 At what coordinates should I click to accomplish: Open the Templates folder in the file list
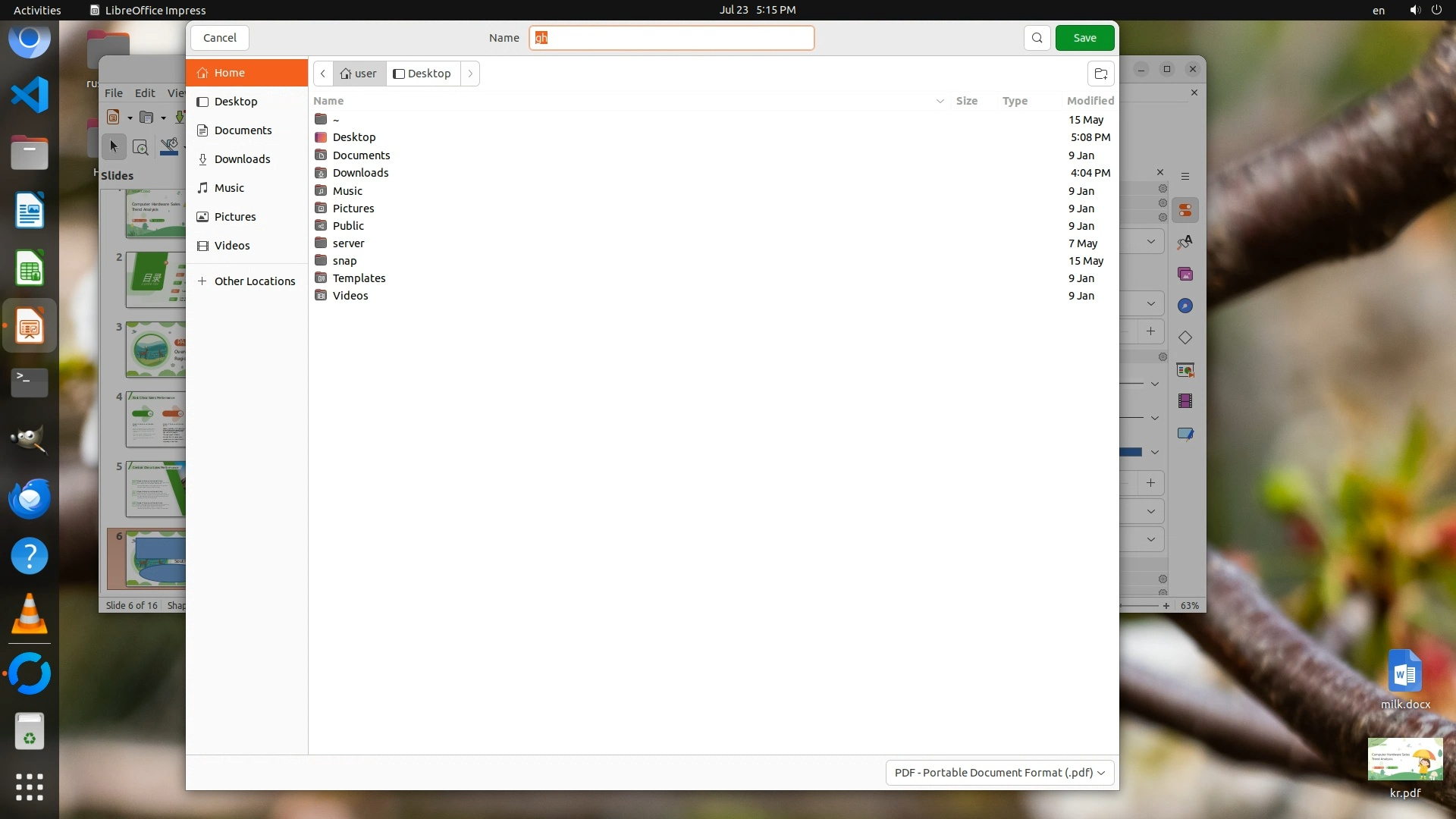click(359, 278)
